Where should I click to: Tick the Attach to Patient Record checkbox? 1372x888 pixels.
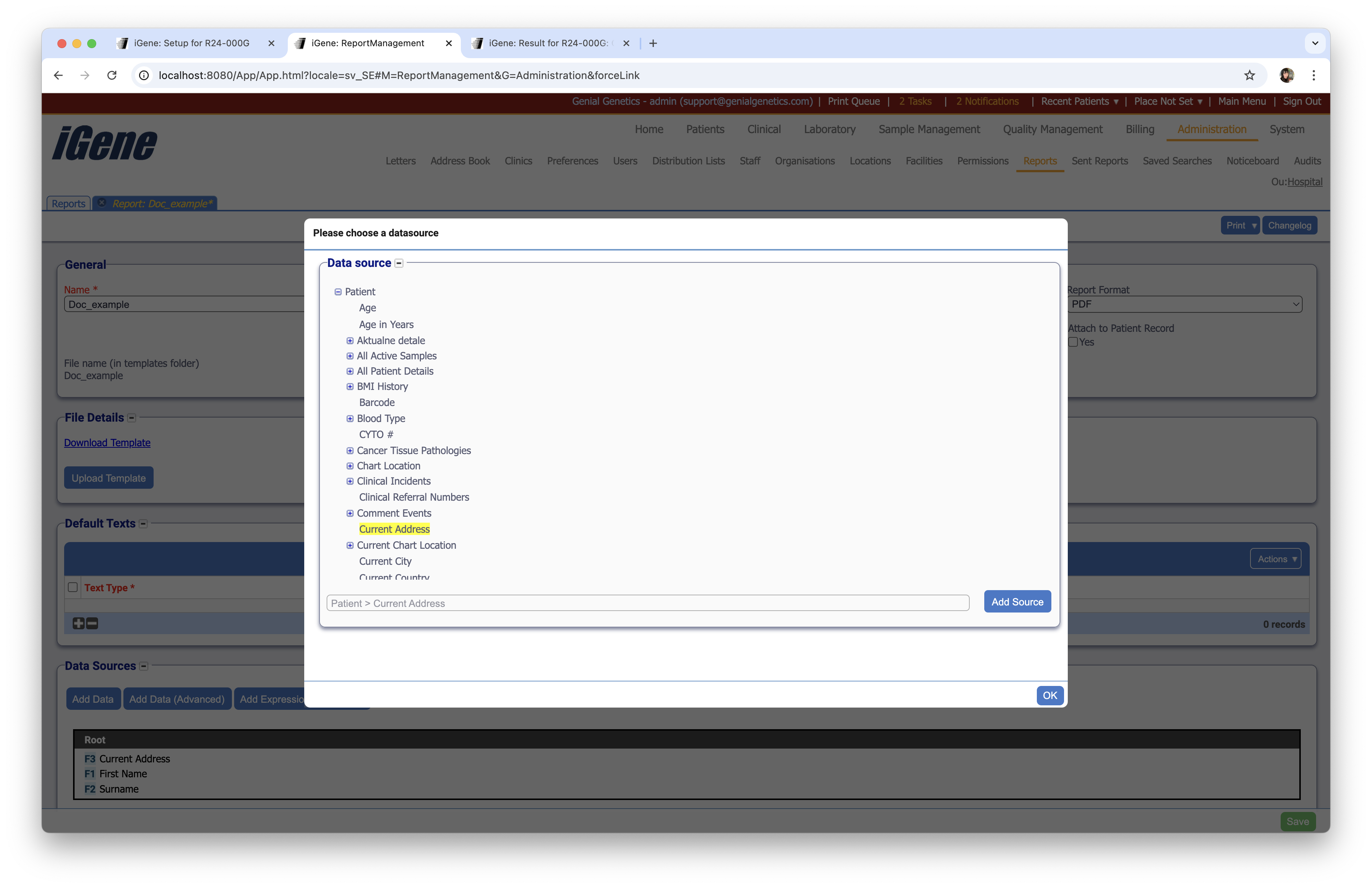coord(1073,342)
